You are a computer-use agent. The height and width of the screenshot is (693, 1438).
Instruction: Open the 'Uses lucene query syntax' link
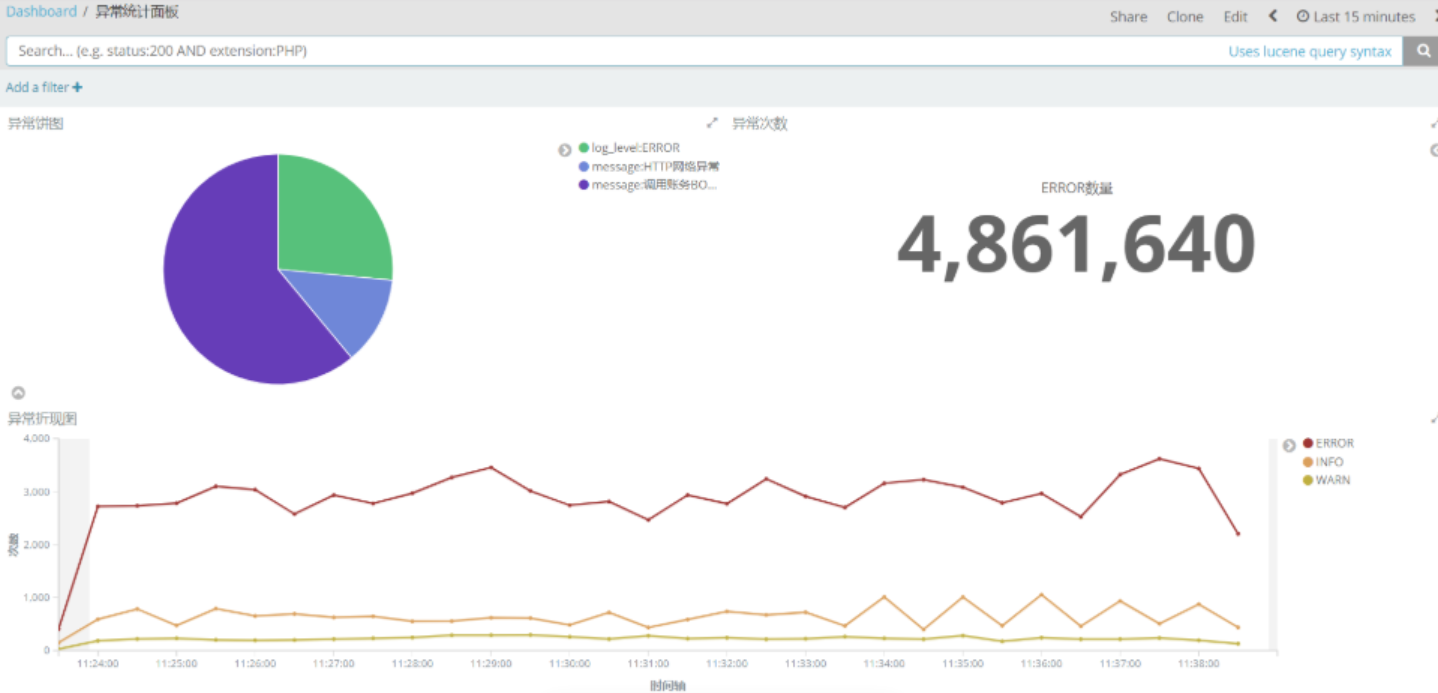1309,52
